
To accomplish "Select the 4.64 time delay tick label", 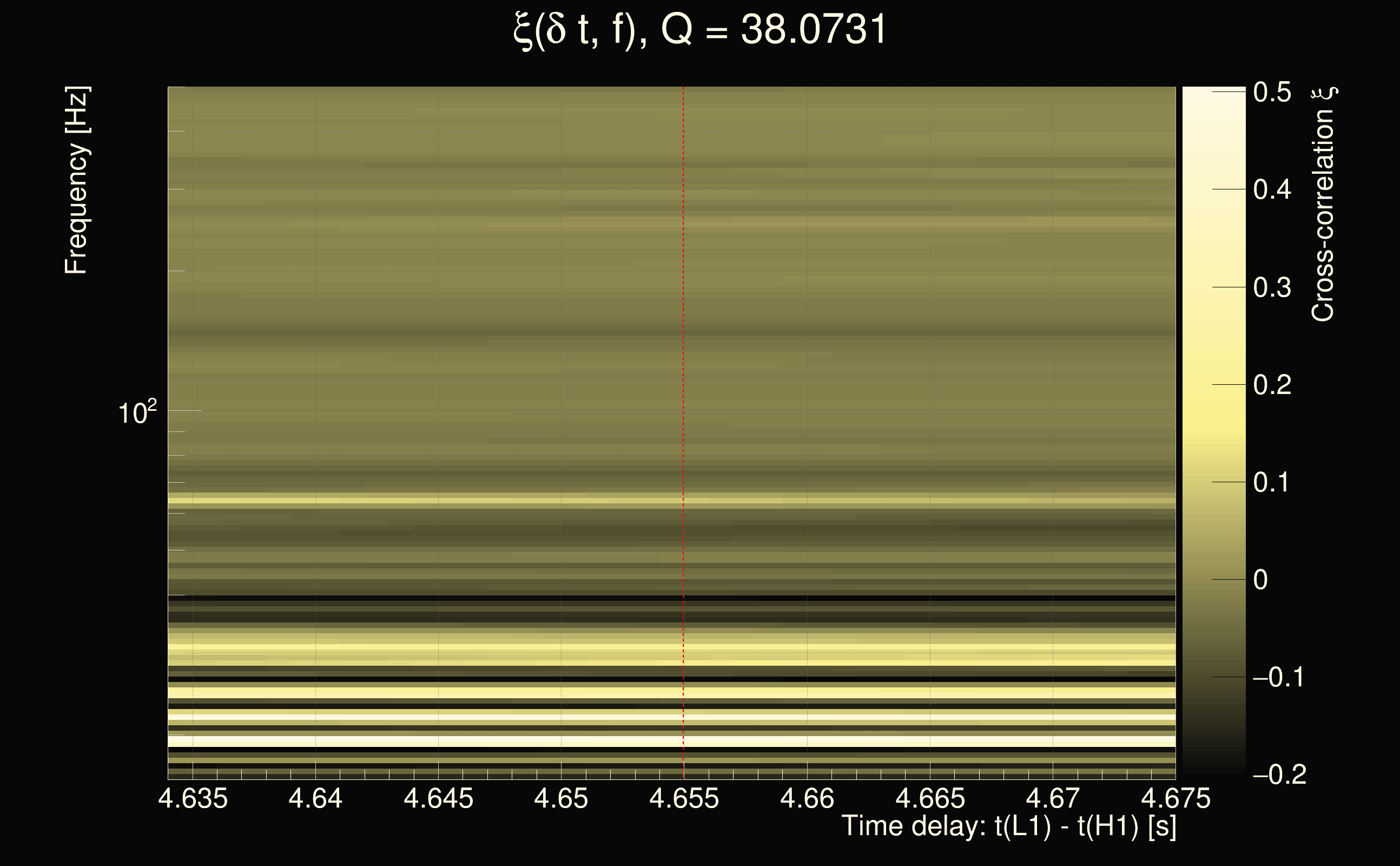I will 315,798.
